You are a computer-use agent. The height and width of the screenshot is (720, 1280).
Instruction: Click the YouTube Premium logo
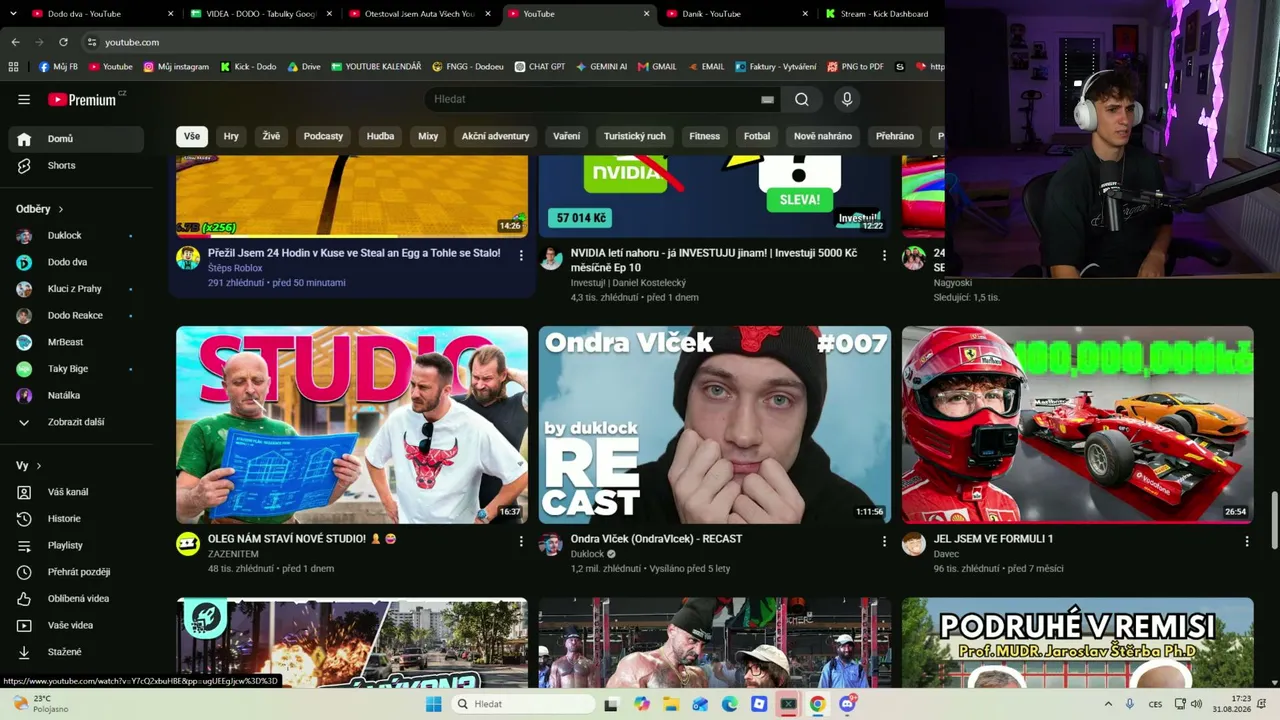(x=83, y=99)
